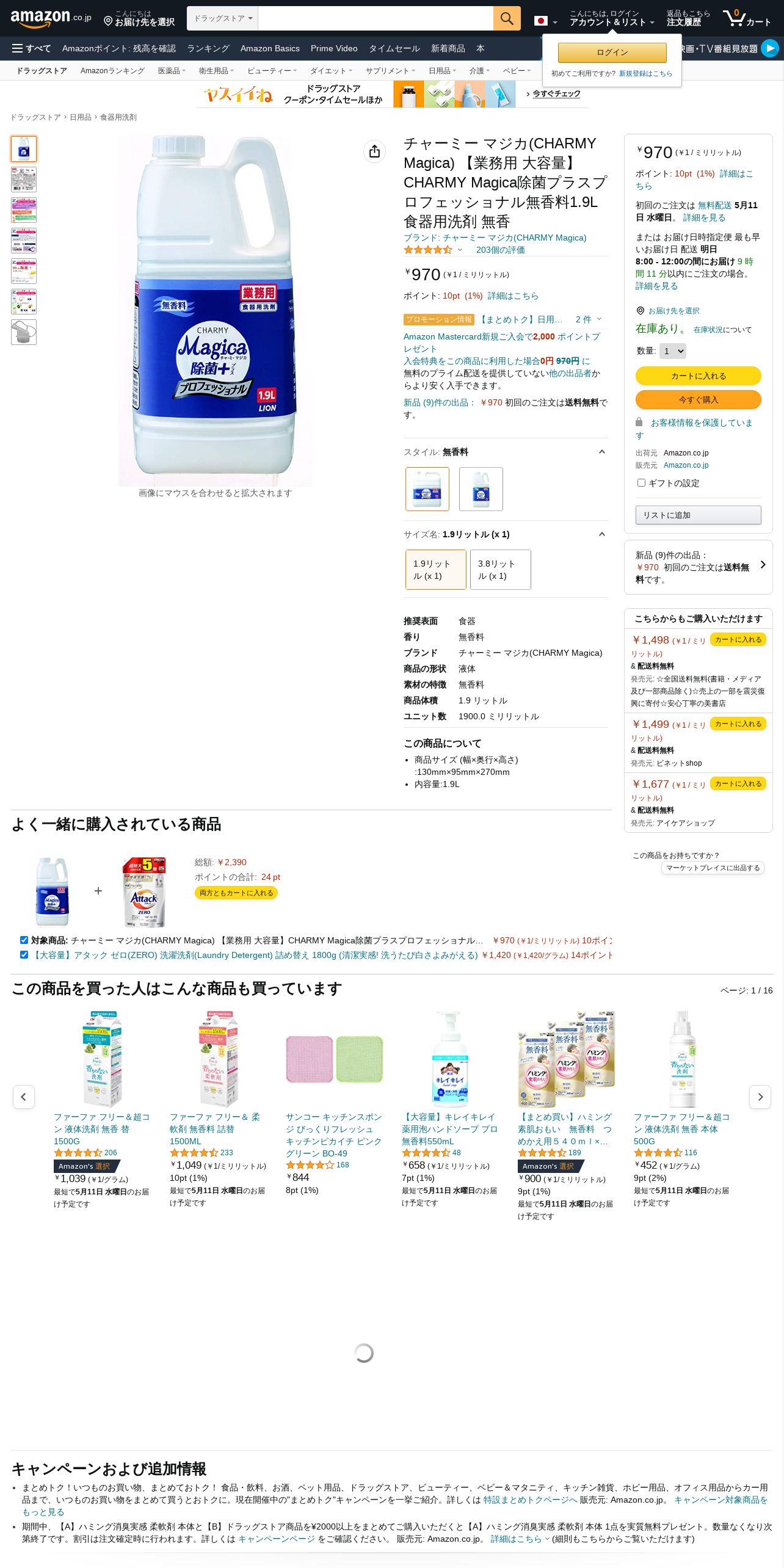Uncheck the 対象商品 Charmy Magica checkbox

point(24,940)
